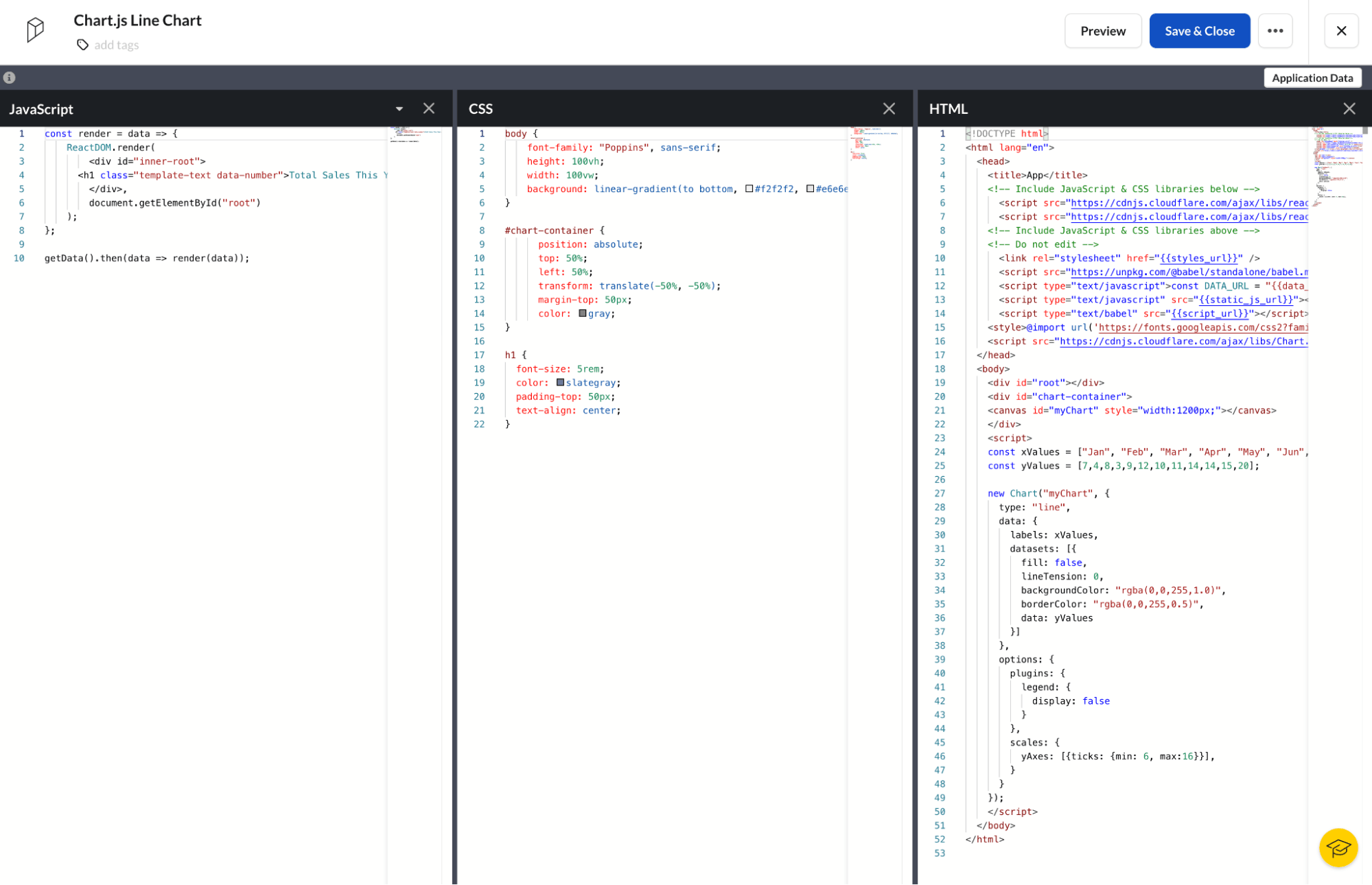The image size is (1372, 885).
Task: Click the borderColor rgba value line
Action: [1113, 604]
